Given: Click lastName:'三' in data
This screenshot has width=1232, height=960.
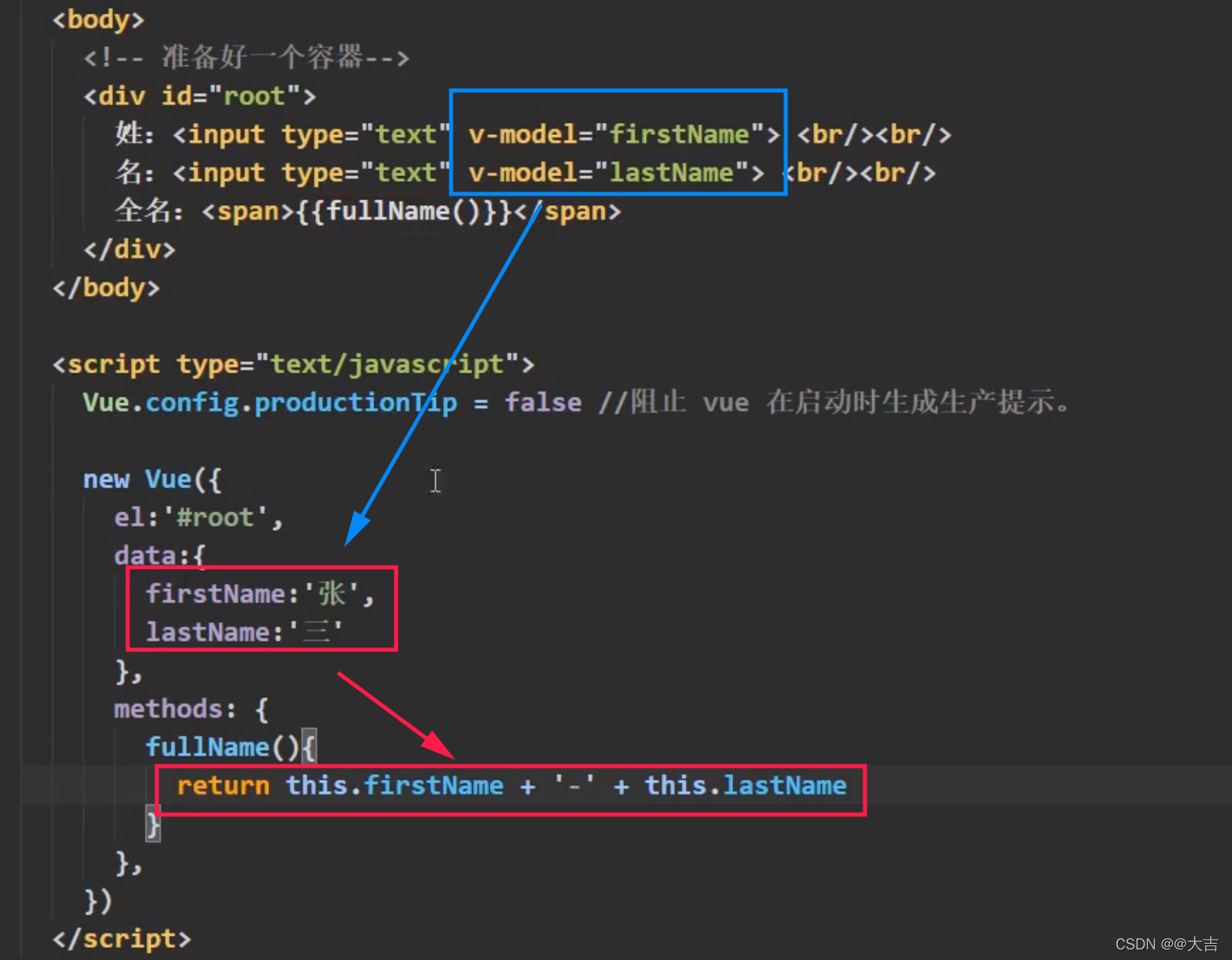Looking at the screenshot, I should click(244, 632).
